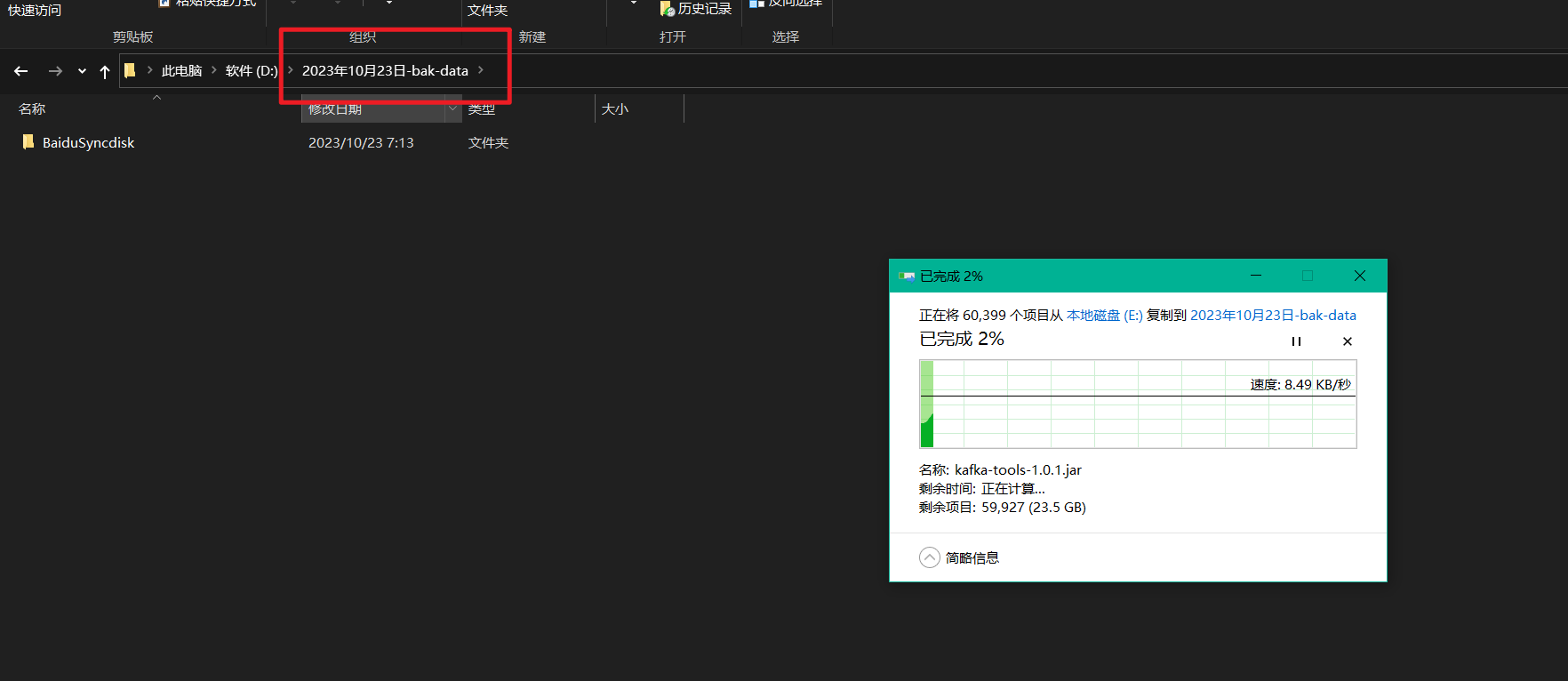Click the 已完成 2% heading in dialog body

tap(962, 339)
